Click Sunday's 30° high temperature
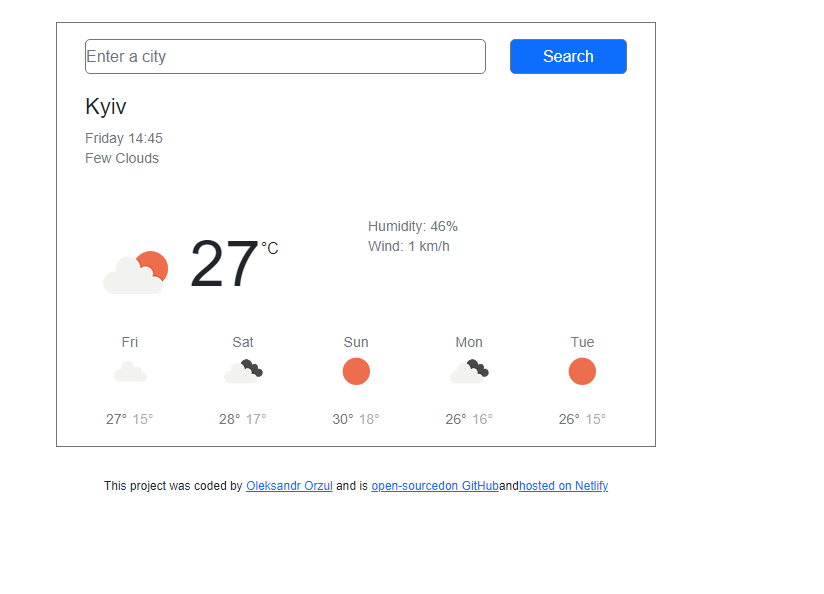The width and height of the screenshot is (824, 594). (343, 419)
